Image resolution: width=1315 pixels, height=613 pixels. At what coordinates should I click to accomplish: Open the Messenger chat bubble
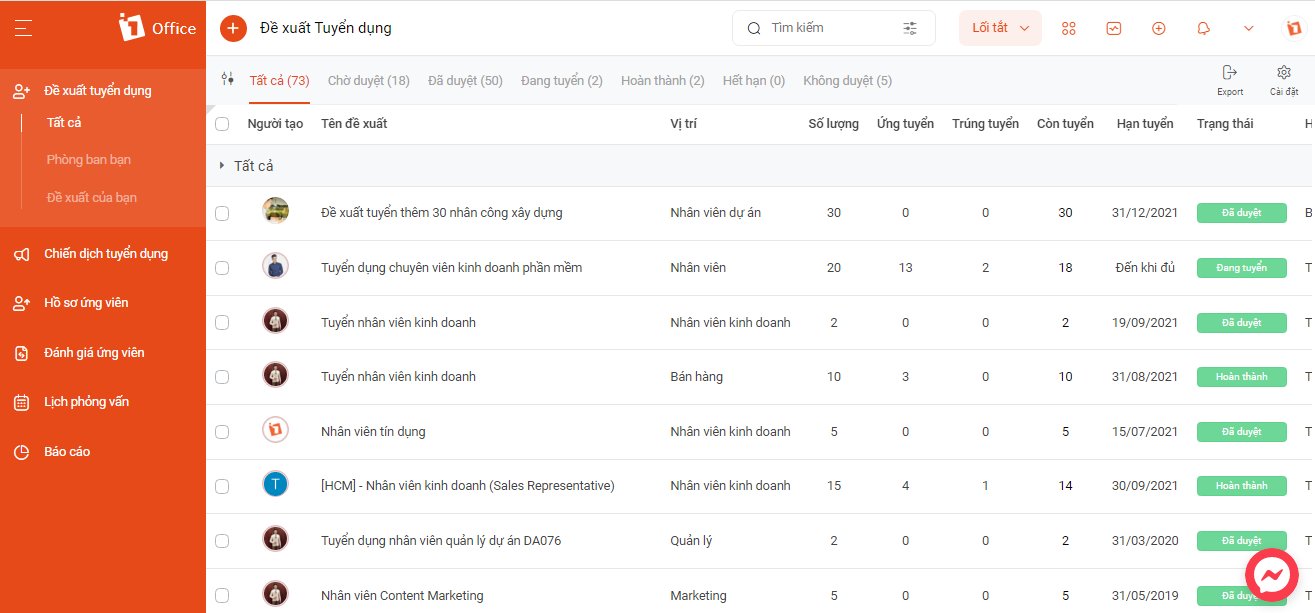(1272, 575)
